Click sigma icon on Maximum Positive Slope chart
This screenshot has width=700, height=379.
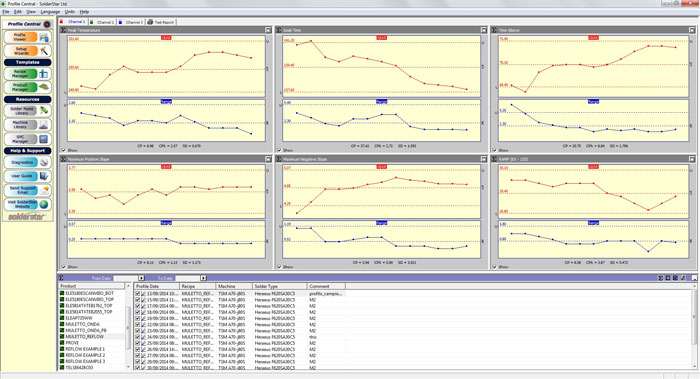[63, 159]
